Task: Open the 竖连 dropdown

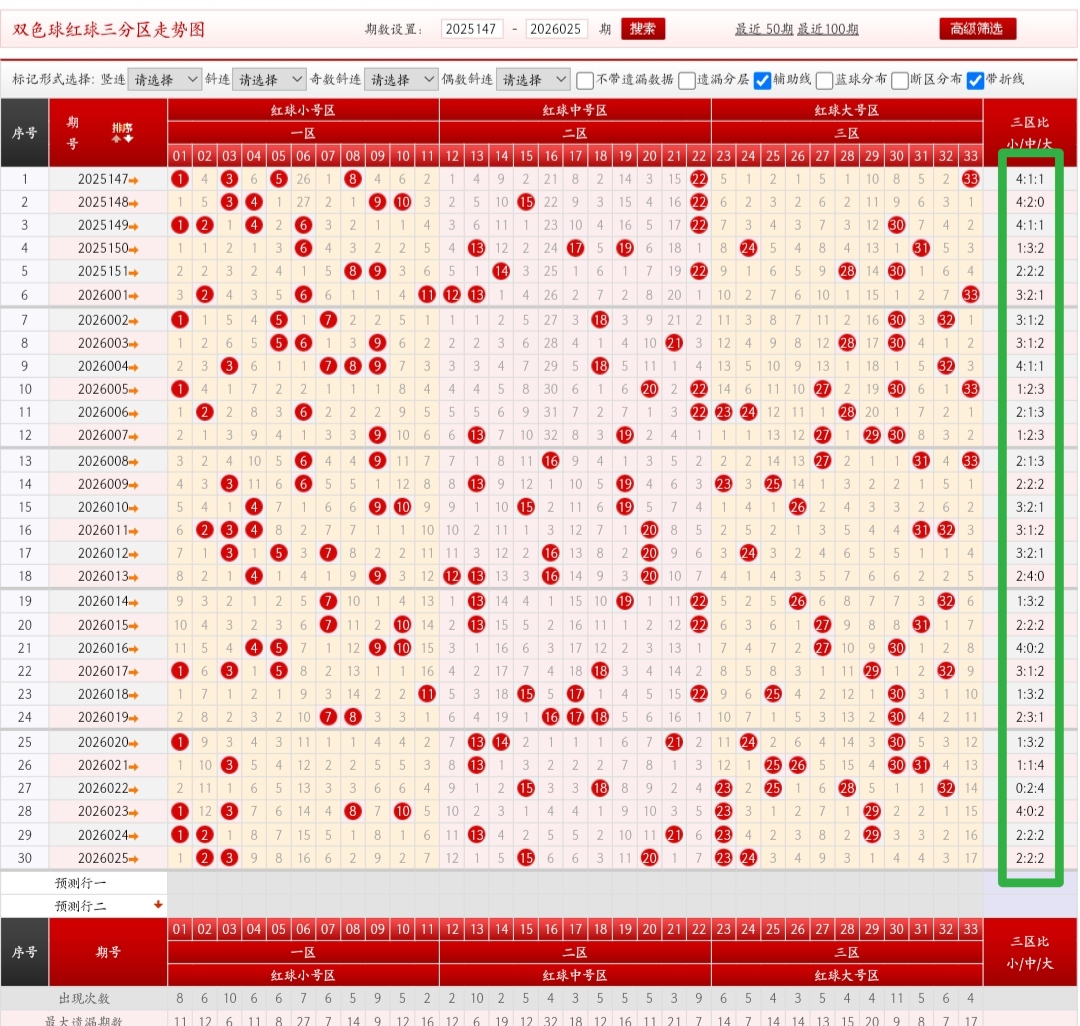Action: pyautogui.click(x=165, y=79)
